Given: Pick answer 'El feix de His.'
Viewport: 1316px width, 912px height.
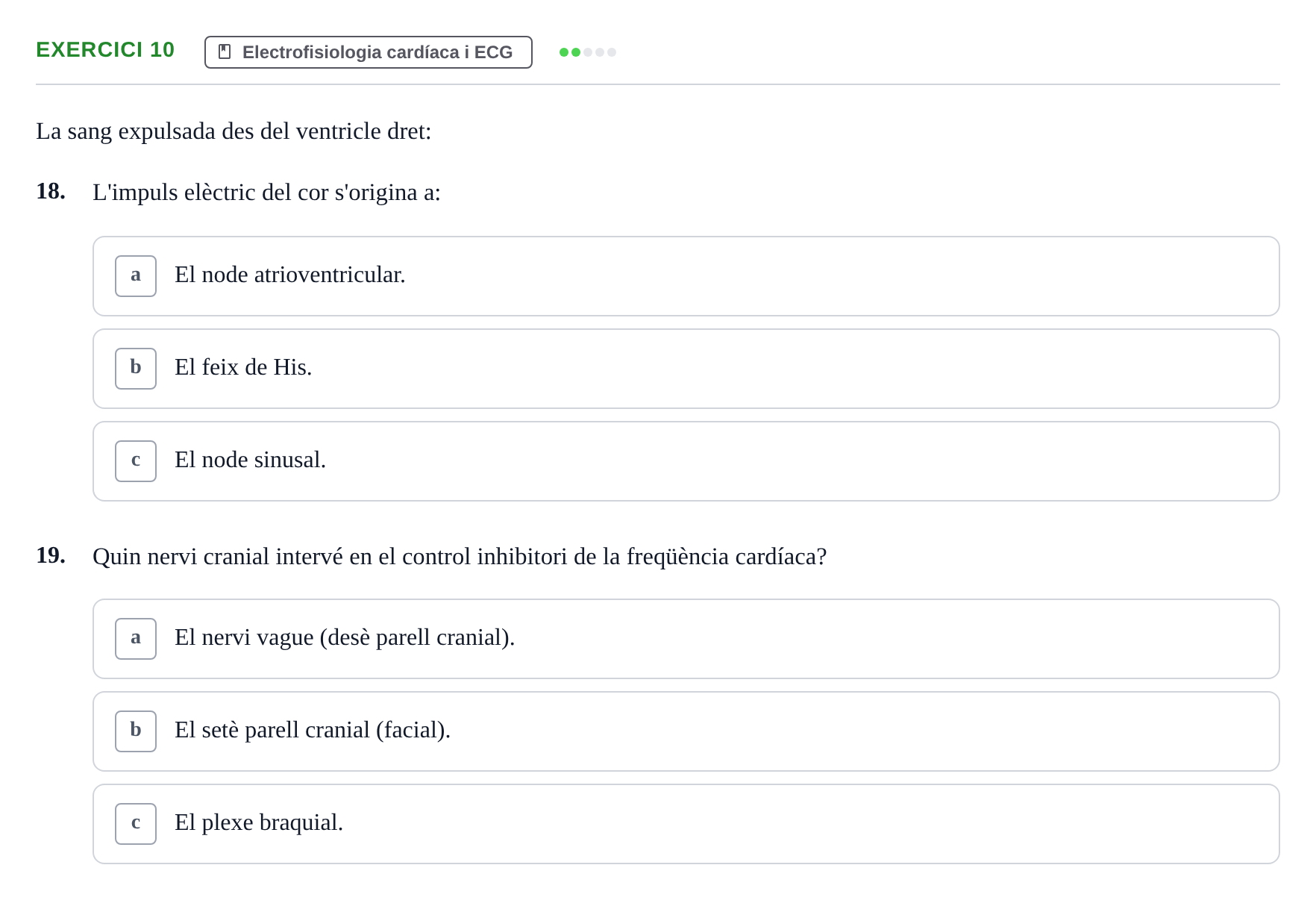Looking at the screenshot, I should (686, 369).
